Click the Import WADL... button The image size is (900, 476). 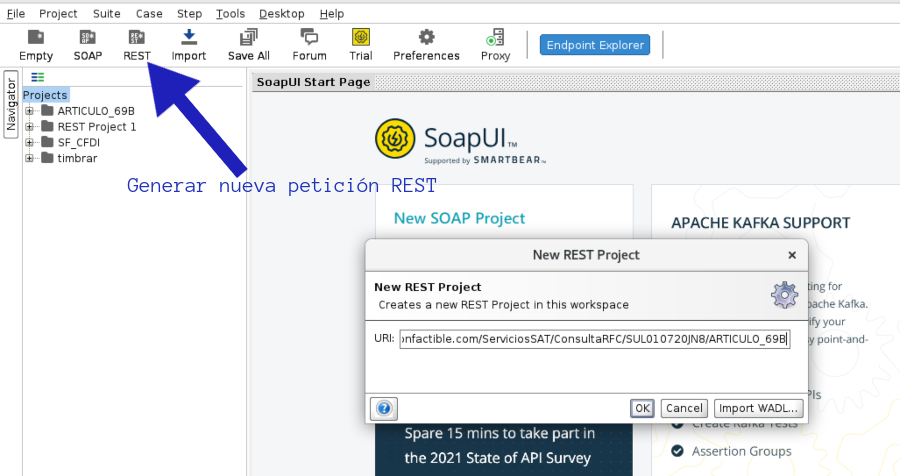click(x=758, y=408)
